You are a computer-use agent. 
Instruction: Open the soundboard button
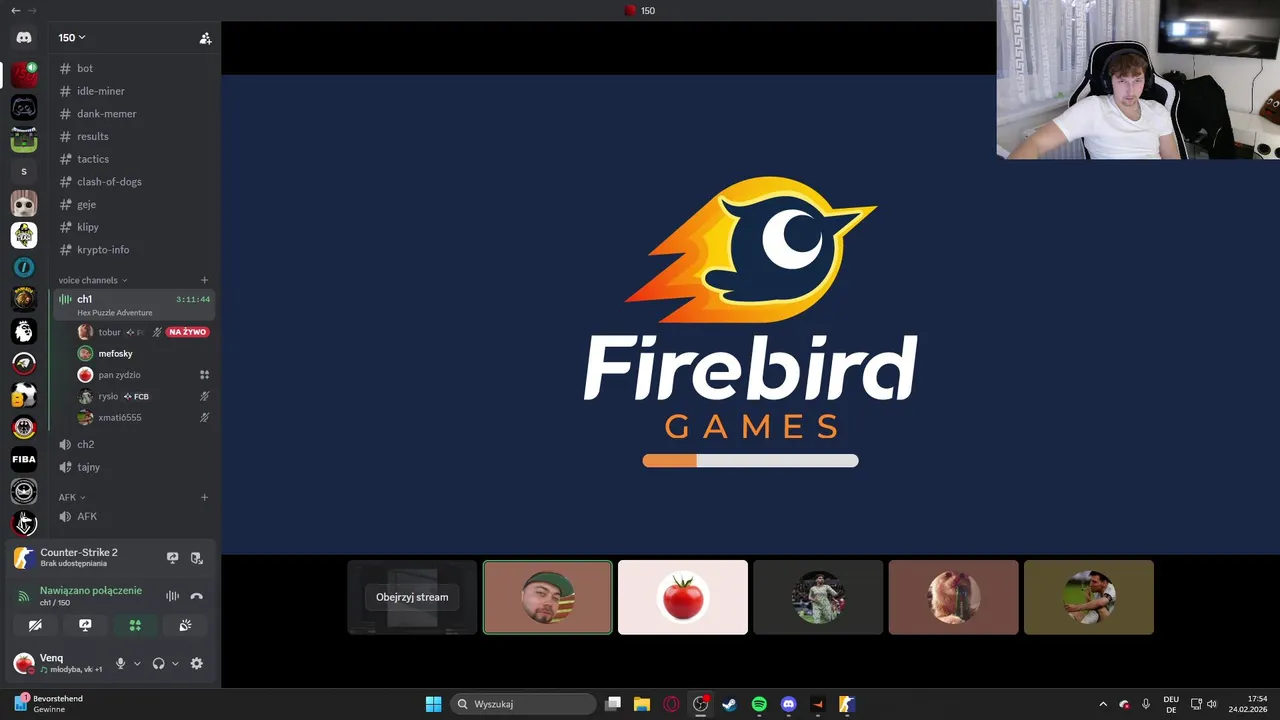pyautogui.click(x=185, y=625)
